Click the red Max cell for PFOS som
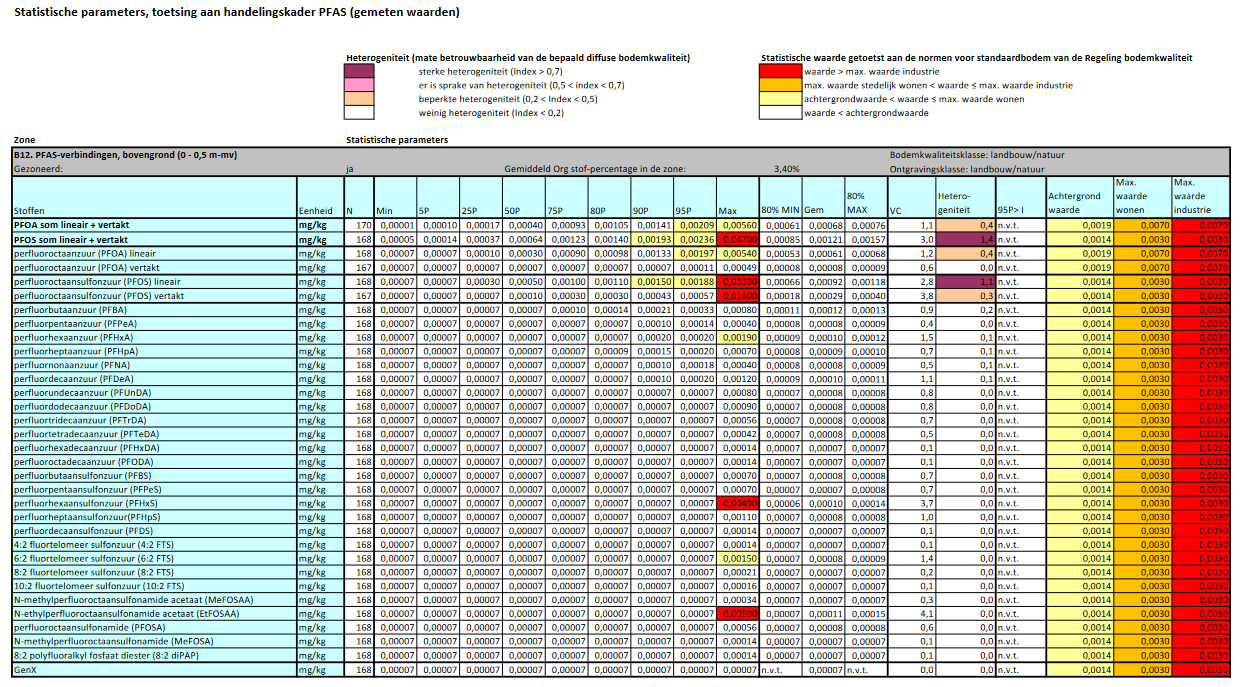The image size is (1241, 687). tap(738, 240)
